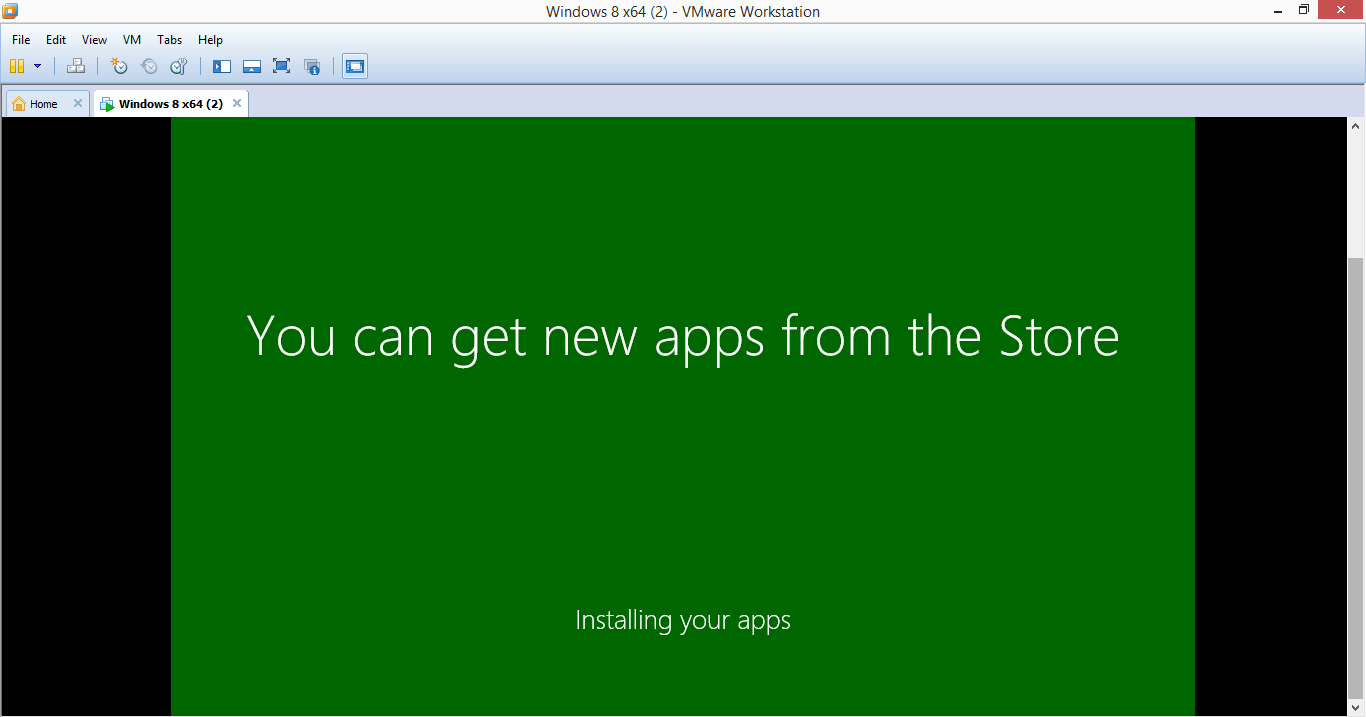Minimize the VMware Workstation window

[x=1277, y=10]
